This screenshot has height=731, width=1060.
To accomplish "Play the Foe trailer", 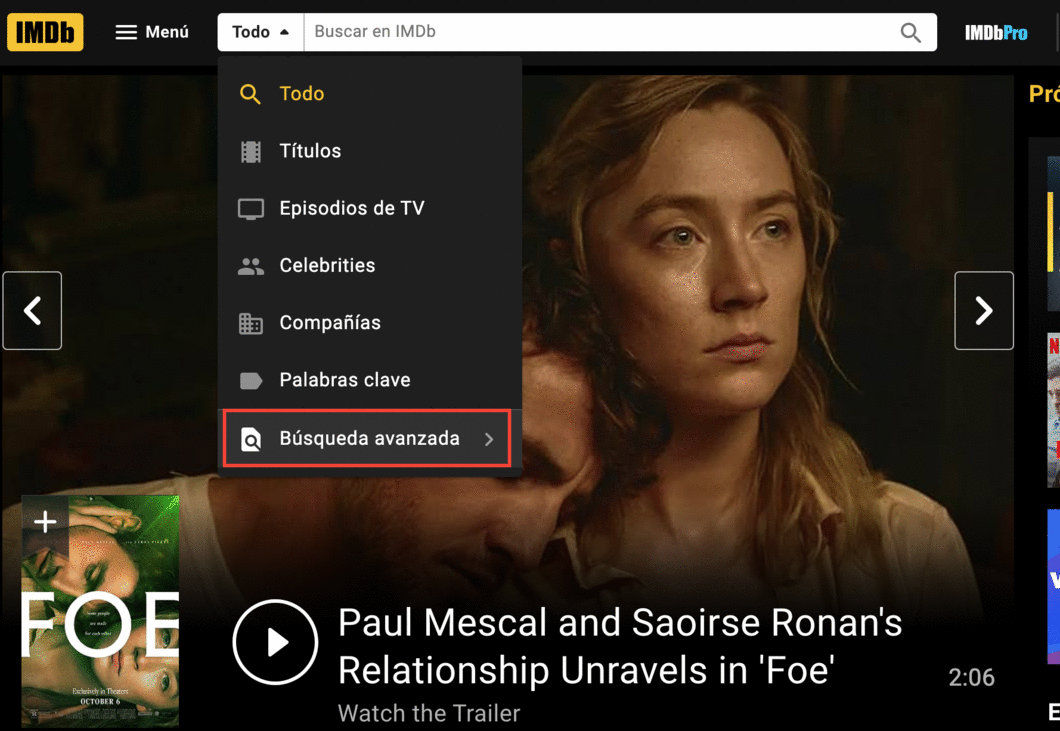I will click(x=275, y=642).
